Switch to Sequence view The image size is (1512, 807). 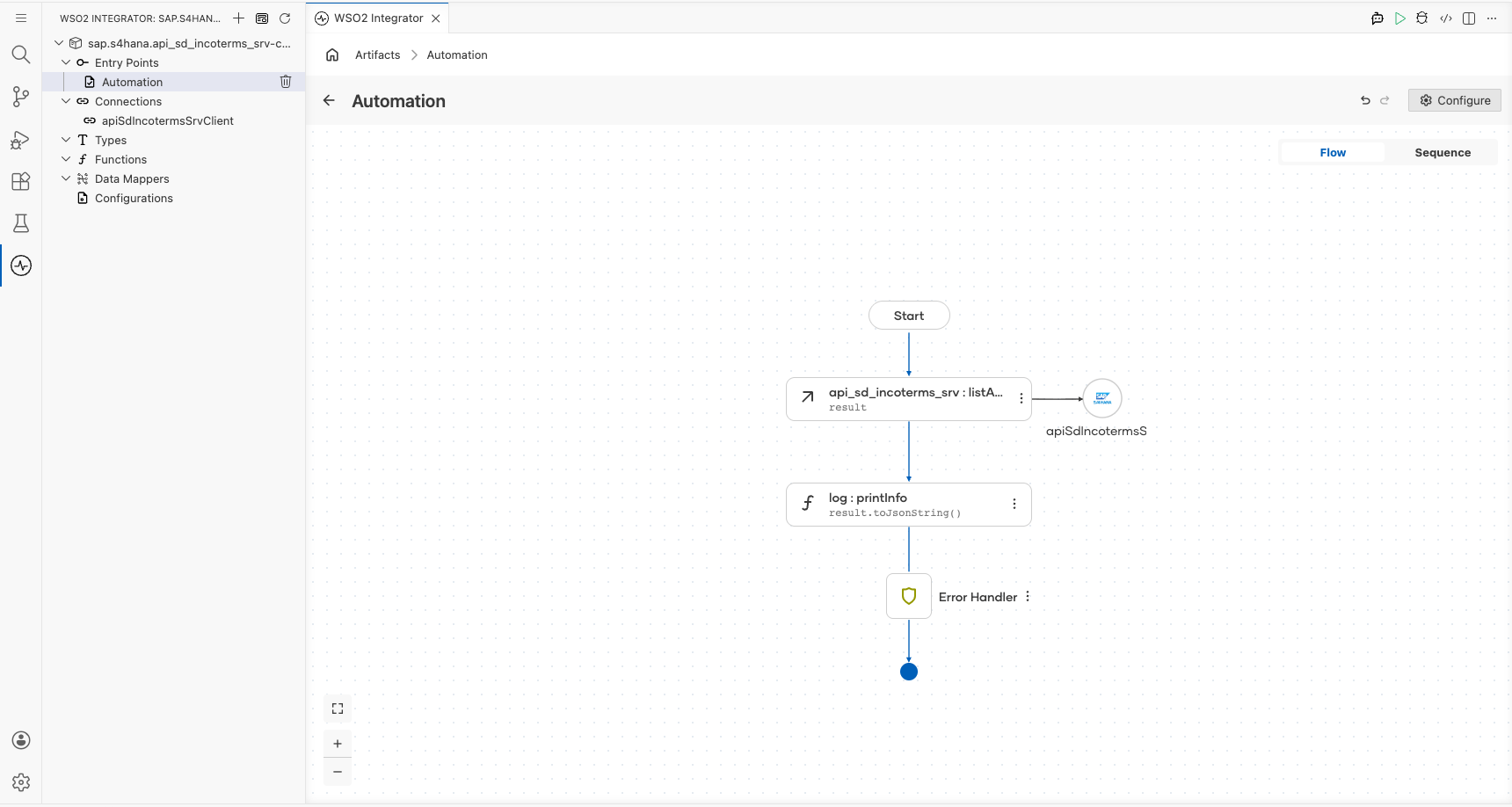click(1443, 152)
